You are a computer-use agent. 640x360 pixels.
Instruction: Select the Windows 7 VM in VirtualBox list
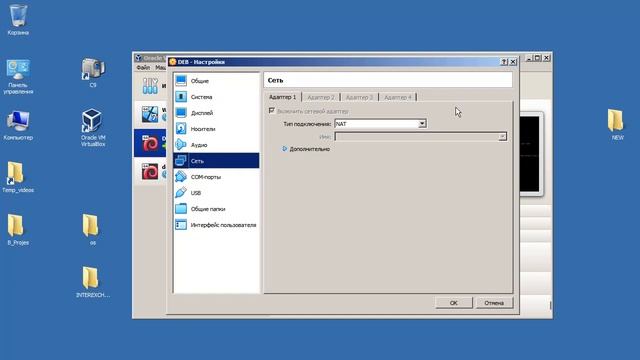150,114
